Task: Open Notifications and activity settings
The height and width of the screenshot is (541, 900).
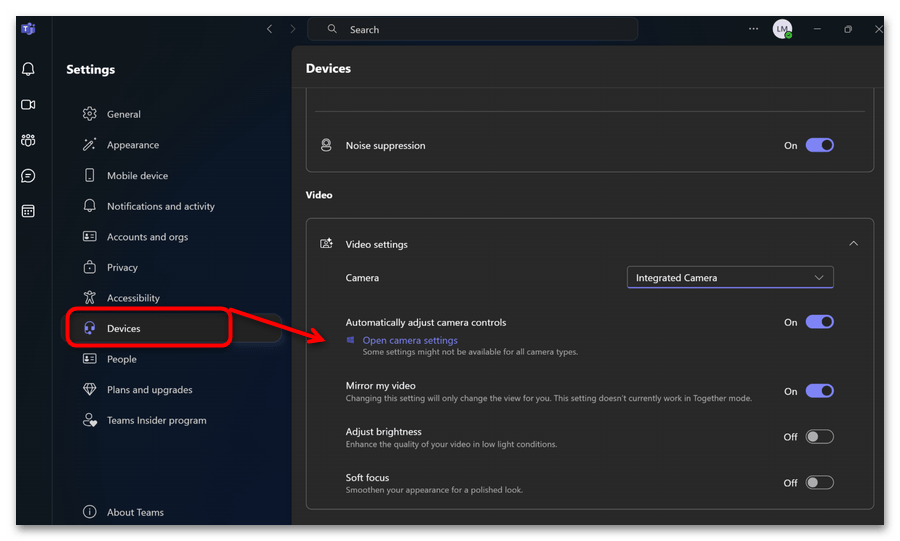Action: (x=161, y=206)
